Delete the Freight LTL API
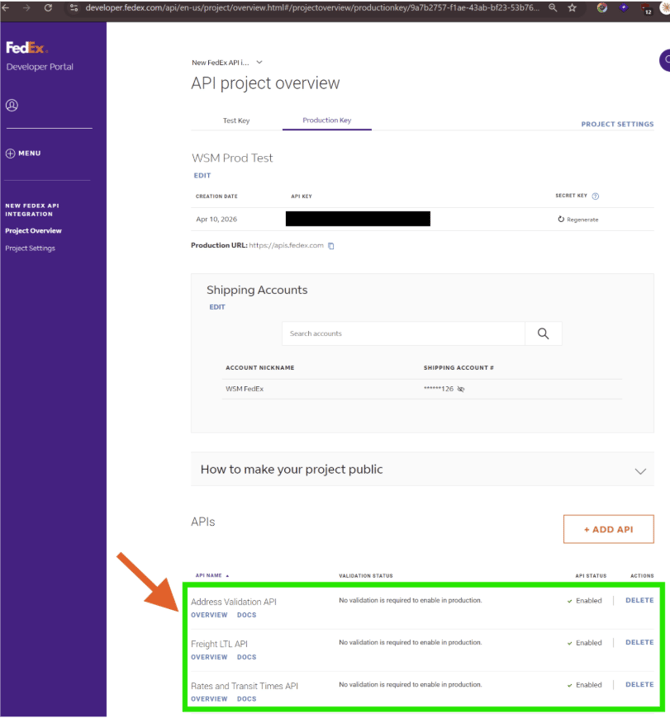Image resolution: width=670 pixels, height=718 pixels. [639, 642]
